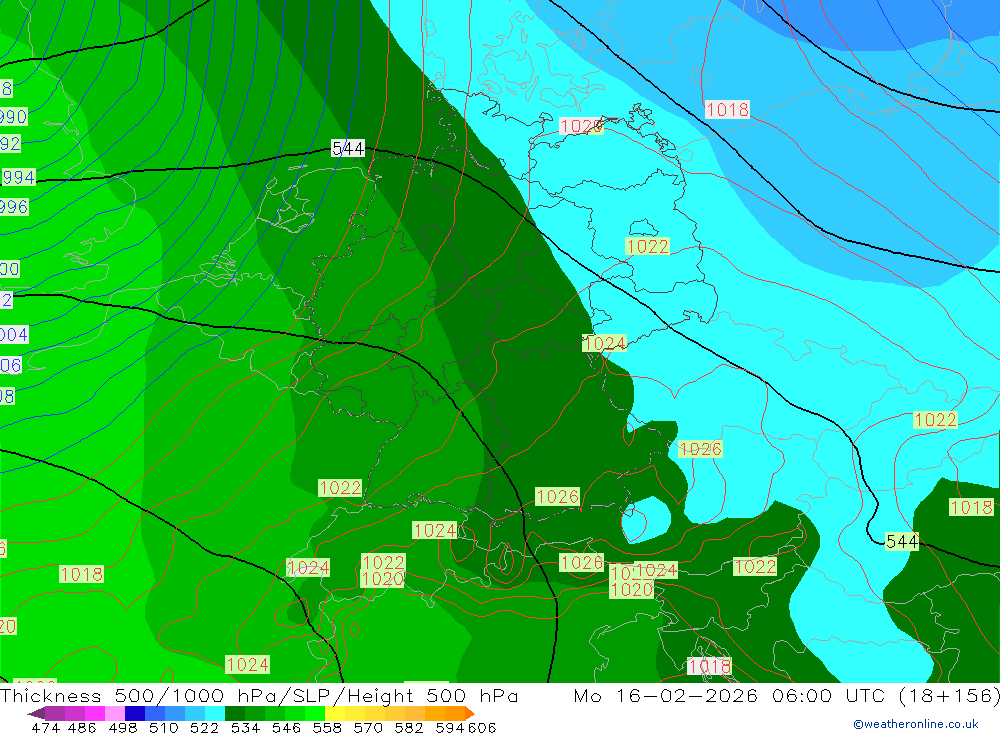Click the dark blue swatch in thickness legend

click(x=135, y=713)
